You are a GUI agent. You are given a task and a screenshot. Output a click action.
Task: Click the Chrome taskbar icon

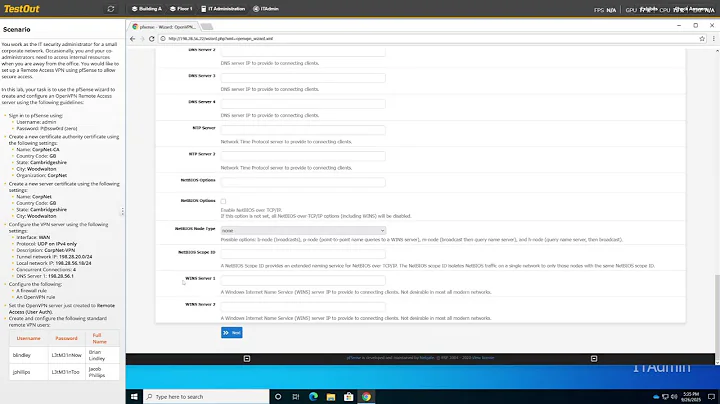point(366,397)
